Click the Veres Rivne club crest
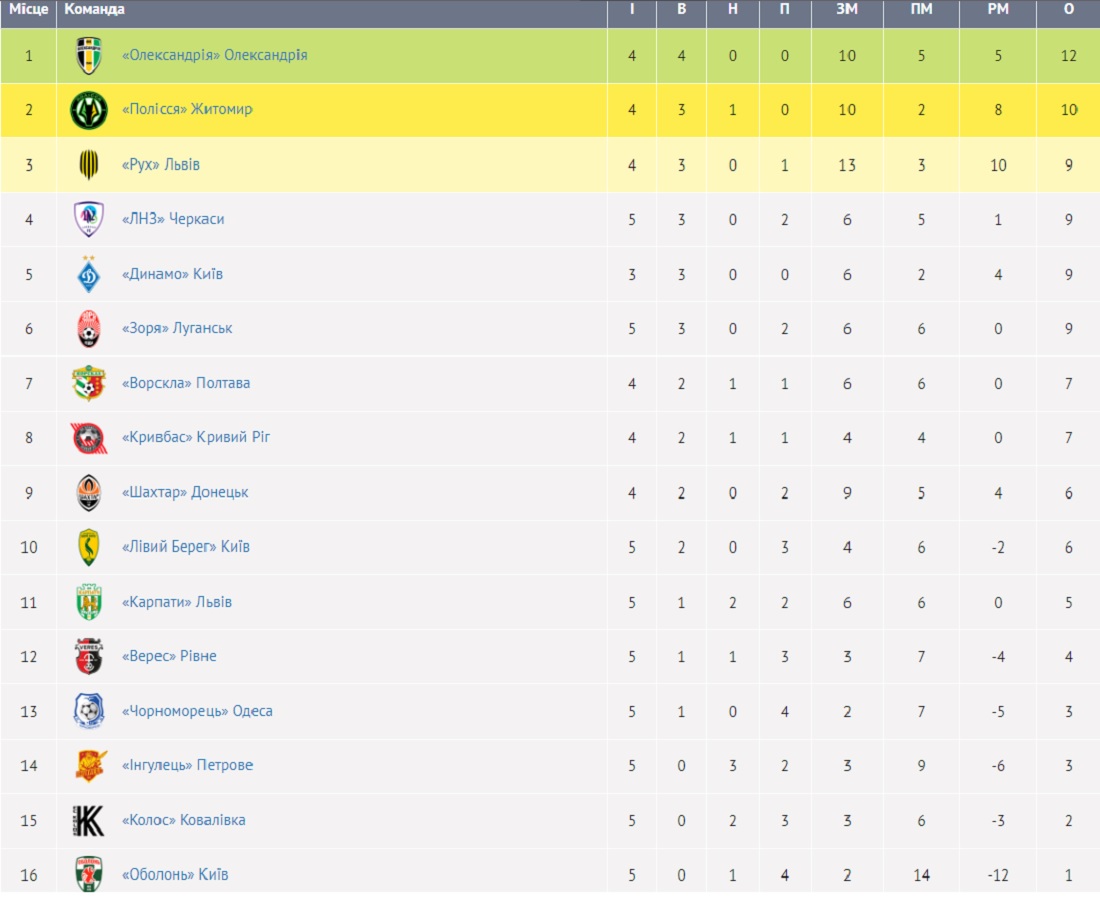This screenshot has width=1100, height=901. click(x=88, y=656)
